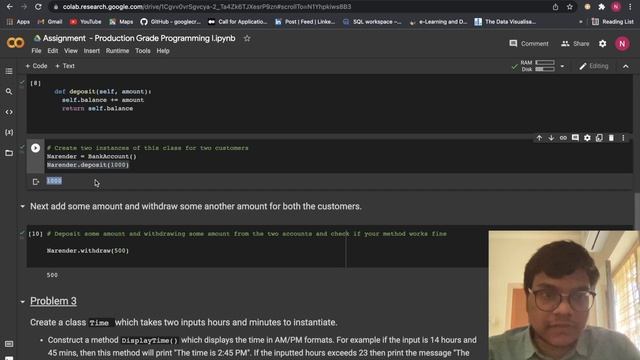Click the notebook vertical scrollbar
This screenshot has width=640, height=360.
coord(637,211)
